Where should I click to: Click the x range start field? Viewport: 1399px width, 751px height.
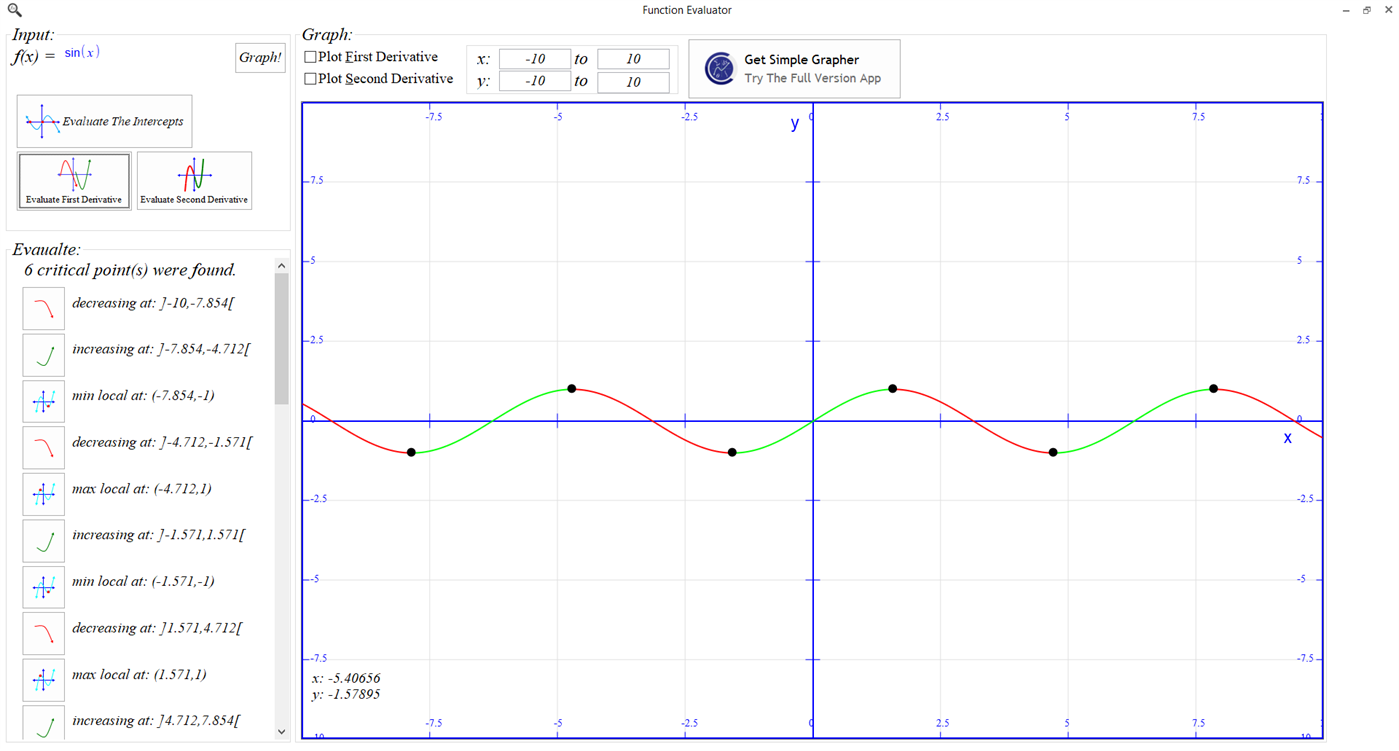tap(534, 58)
